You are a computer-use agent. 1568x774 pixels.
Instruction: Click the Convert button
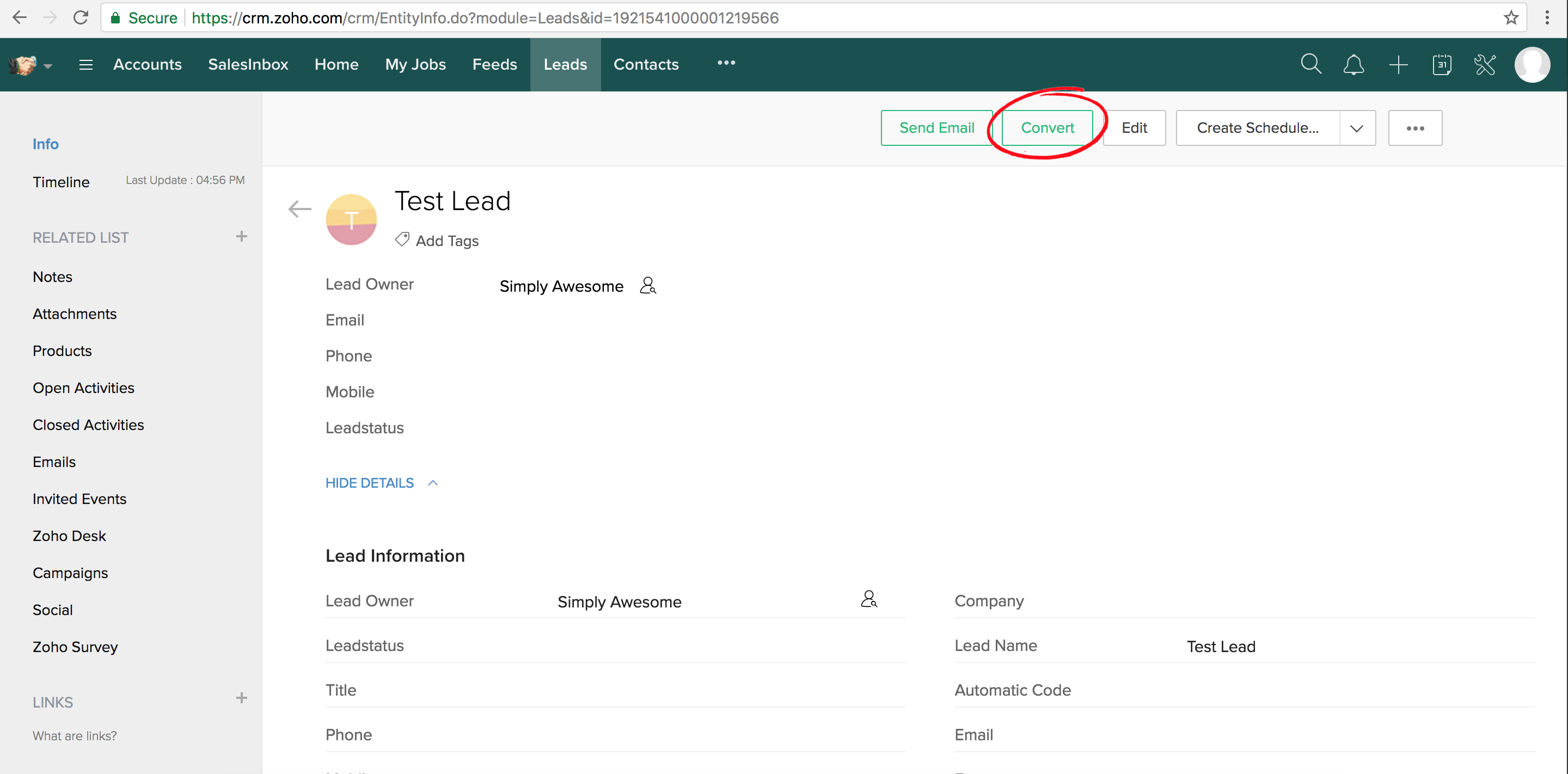tap(1047, 128)
